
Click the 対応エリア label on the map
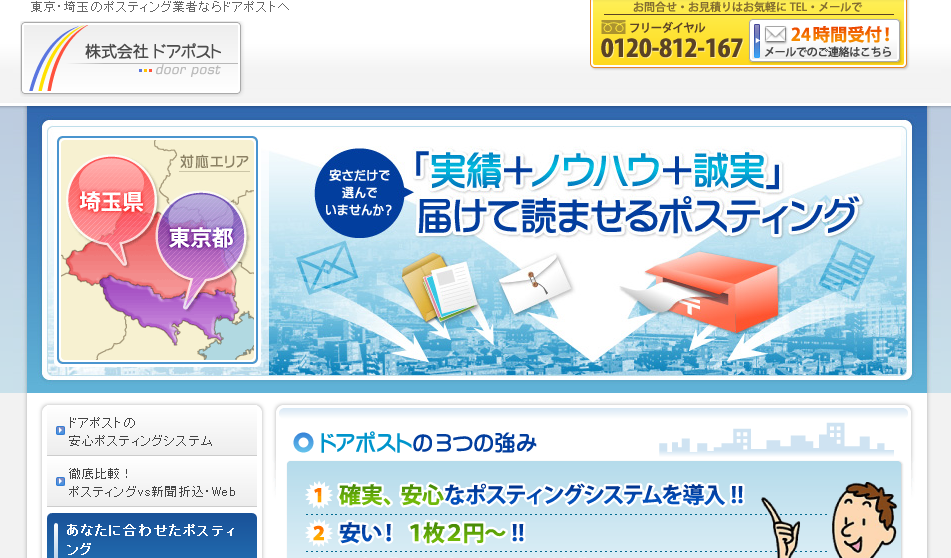(x=214, y=161)
